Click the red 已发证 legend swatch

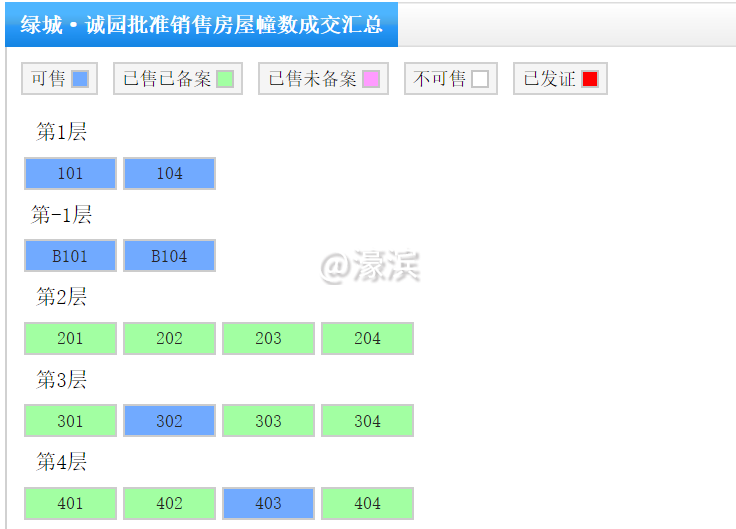coord(590,79)
